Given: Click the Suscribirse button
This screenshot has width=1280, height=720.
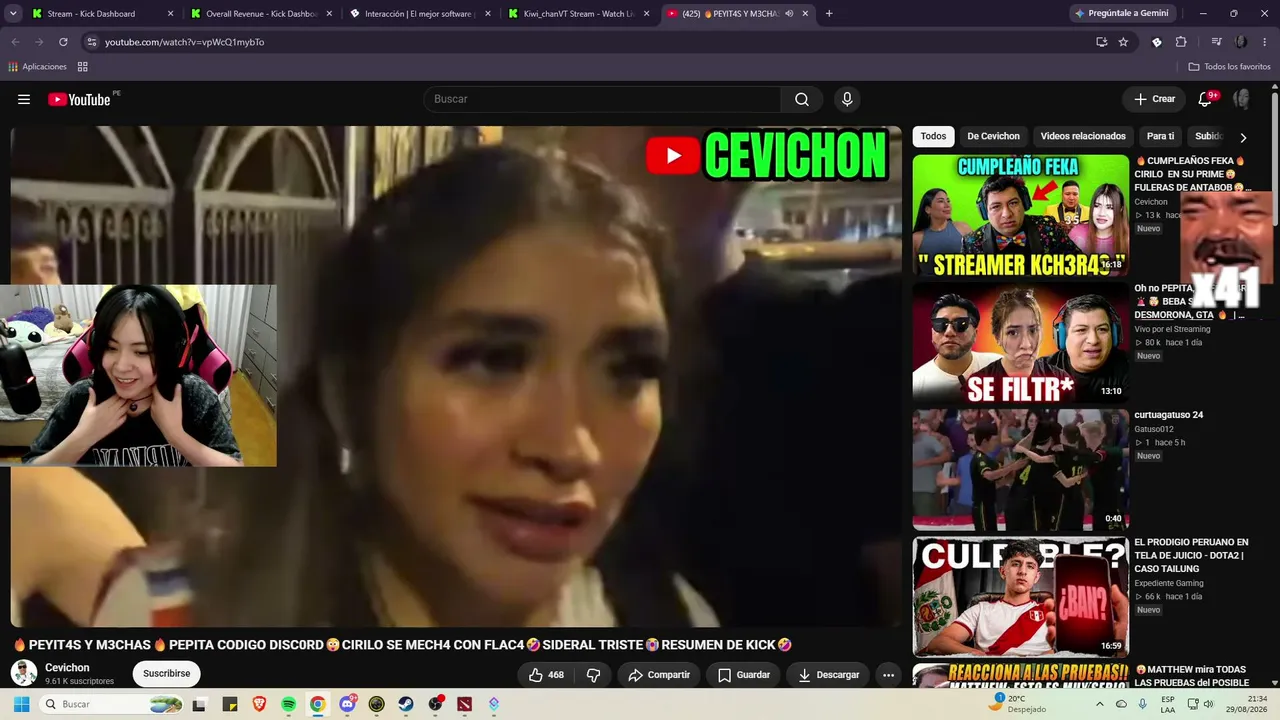Looking at the screenshot, I should tap(166, 674).
